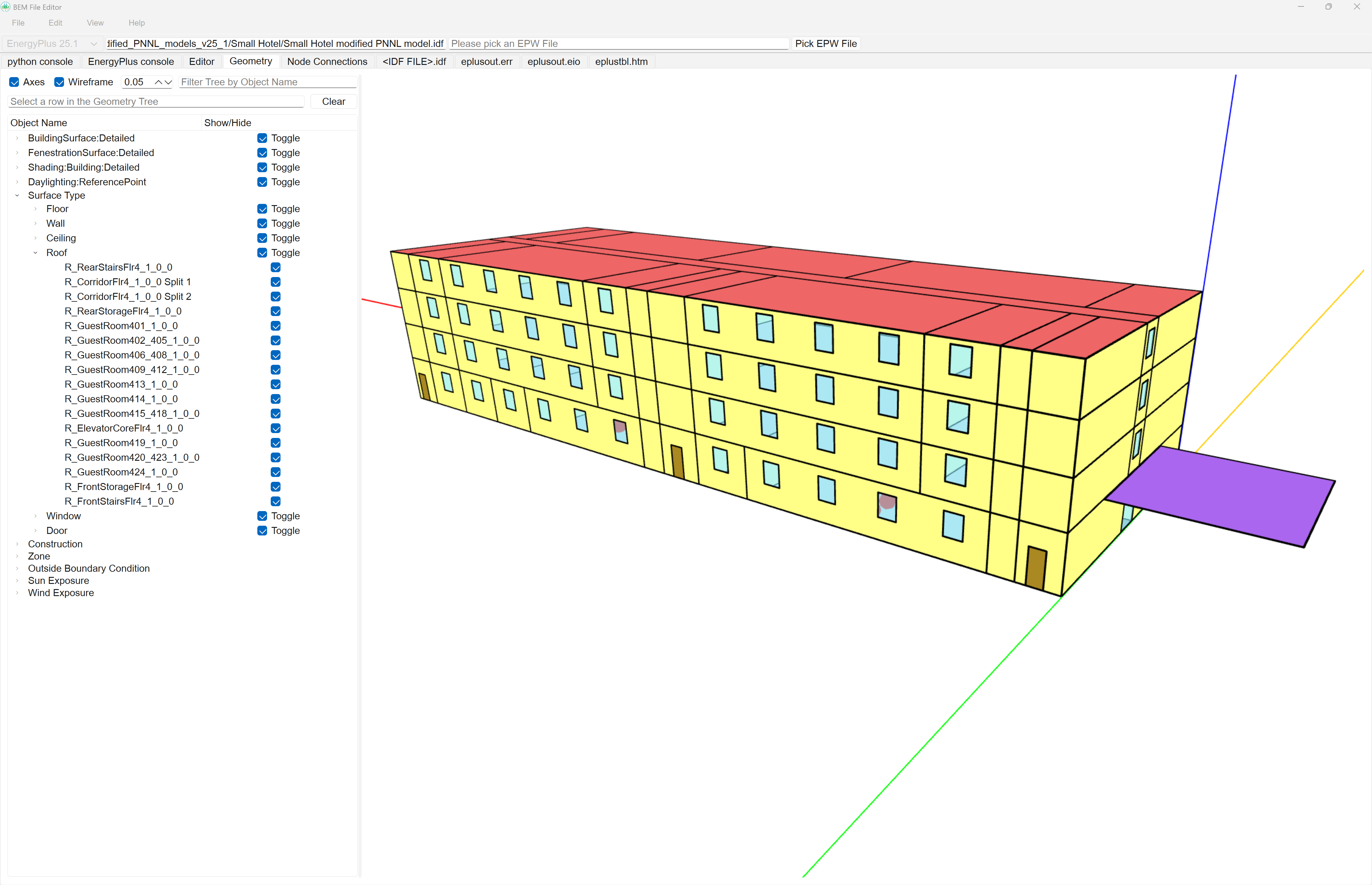Open the EnergyPlus 25.1 version dropdown

pyautogui.click(x=52, y=44)
